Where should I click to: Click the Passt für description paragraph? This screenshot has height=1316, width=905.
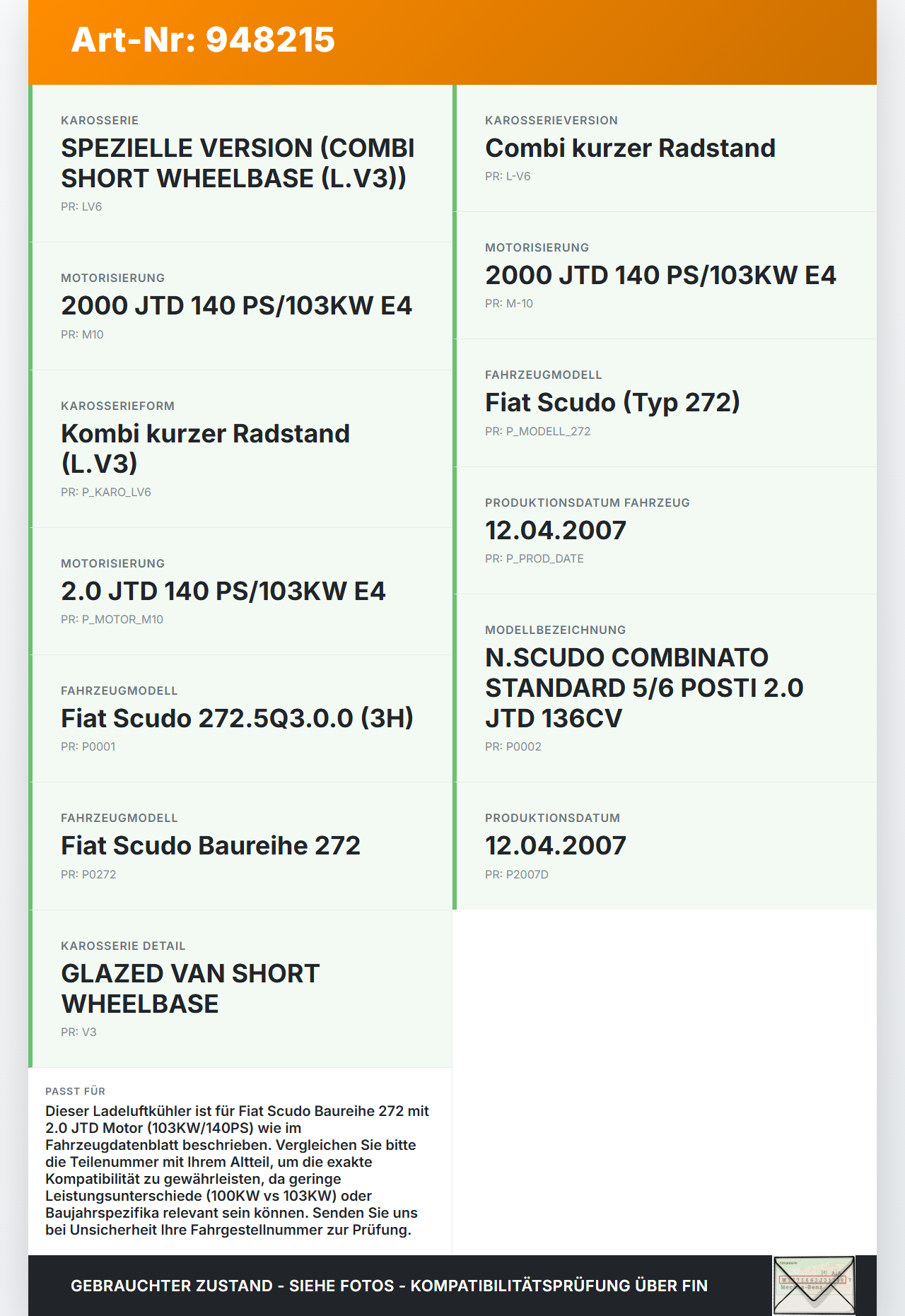pyautogui.click(x=237, y=1170)
